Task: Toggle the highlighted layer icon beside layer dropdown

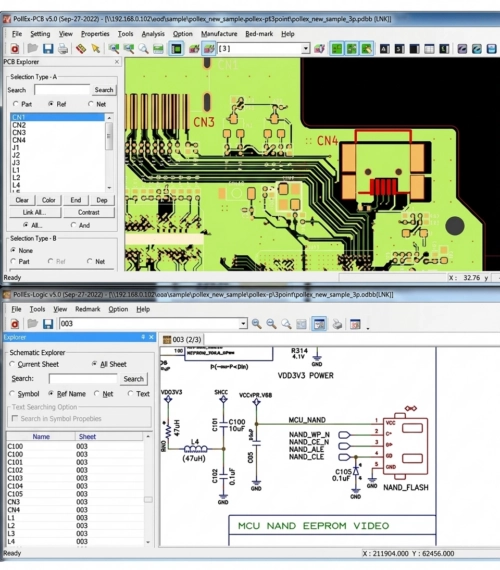Action: [x=209, y=48]
